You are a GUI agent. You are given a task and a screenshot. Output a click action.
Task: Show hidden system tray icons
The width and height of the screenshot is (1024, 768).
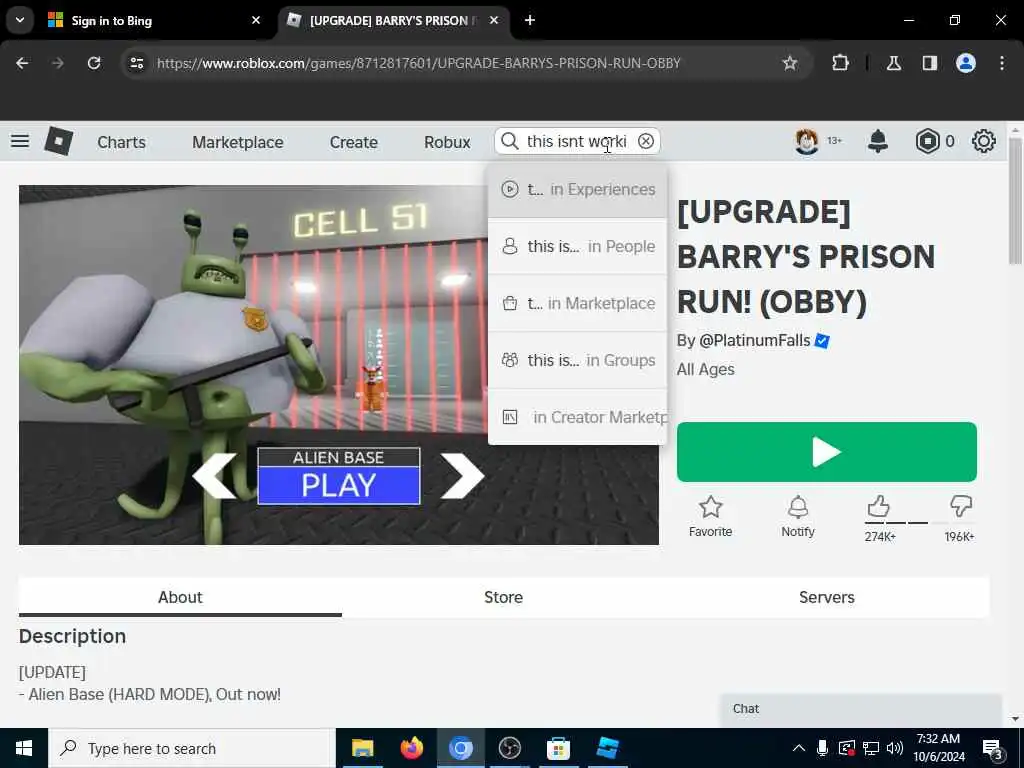click(799, 748)
